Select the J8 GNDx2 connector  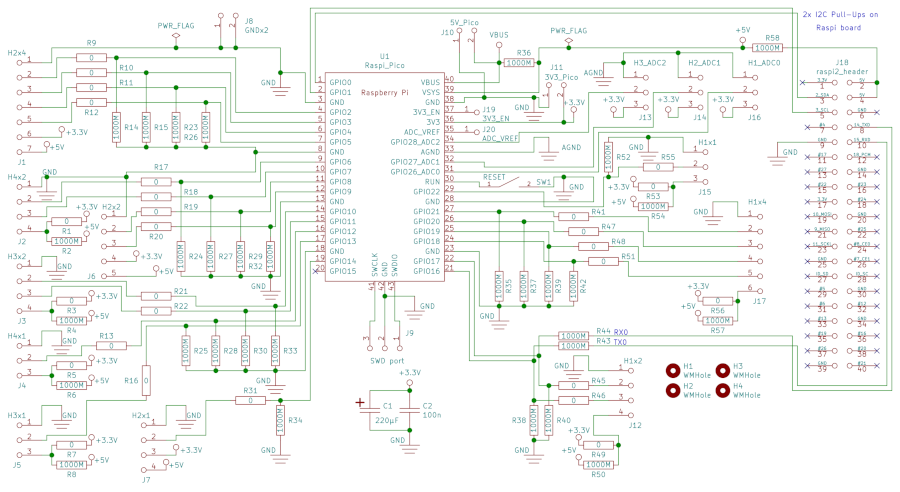(227, 30)
